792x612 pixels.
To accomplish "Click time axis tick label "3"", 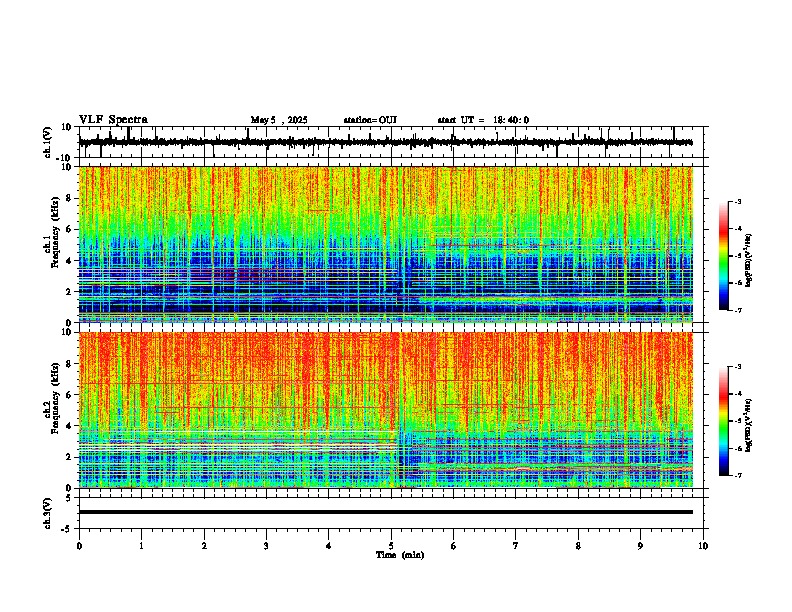I will click(266, 546).
